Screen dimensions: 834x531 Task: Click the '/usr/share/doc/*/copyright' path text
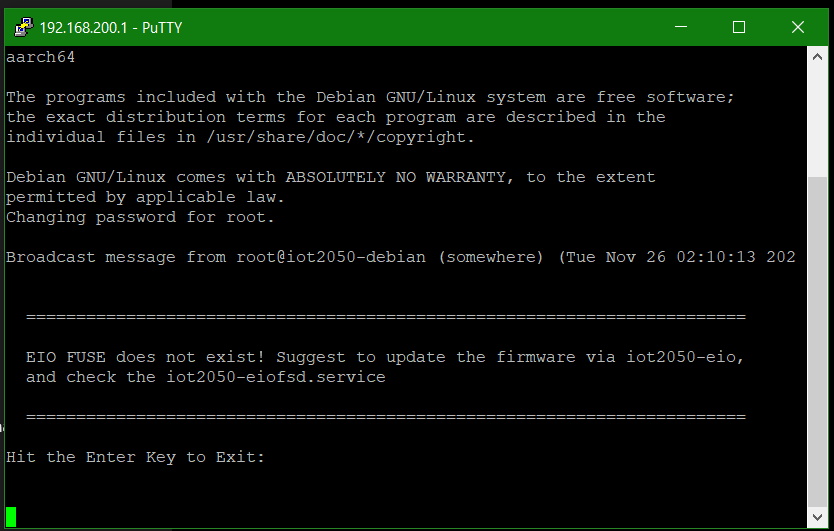pyautogui.click(x=336, y=137)
